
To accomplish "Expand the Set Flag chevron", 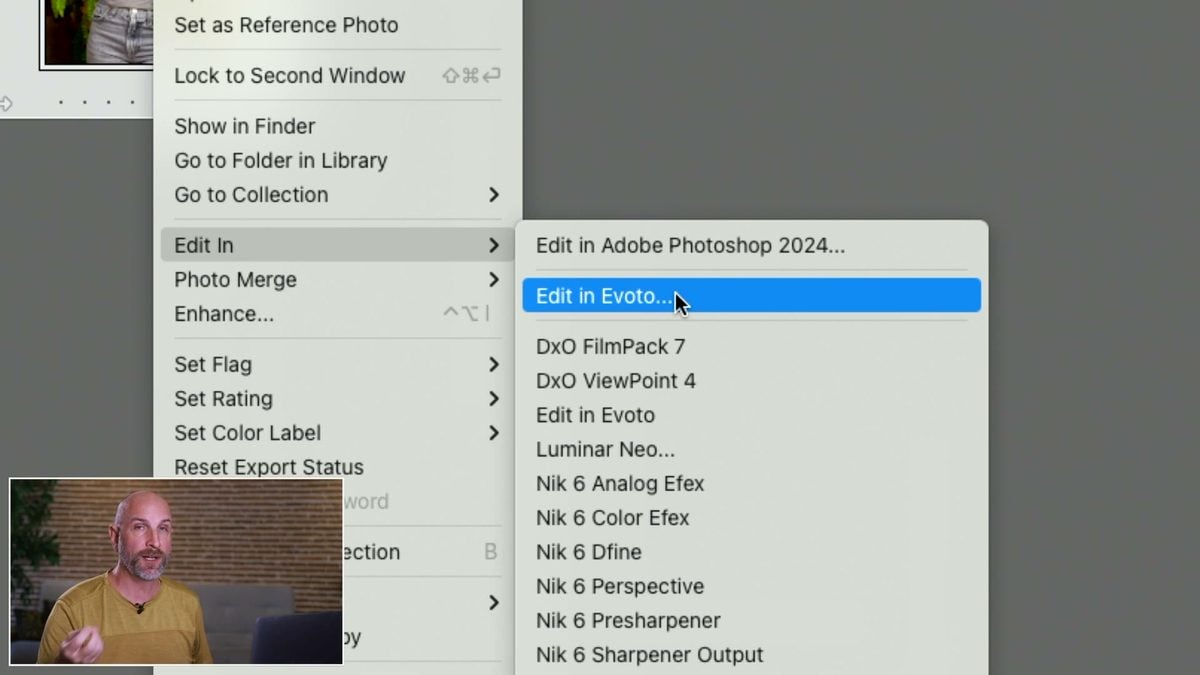I will [494, 365].
